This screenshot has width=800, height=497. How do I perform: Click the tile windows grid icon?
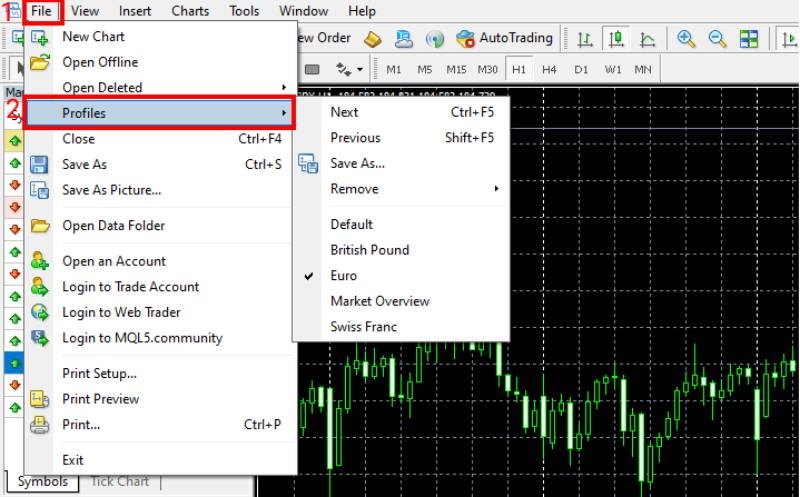pyautogui.click(x=749, y=39)
